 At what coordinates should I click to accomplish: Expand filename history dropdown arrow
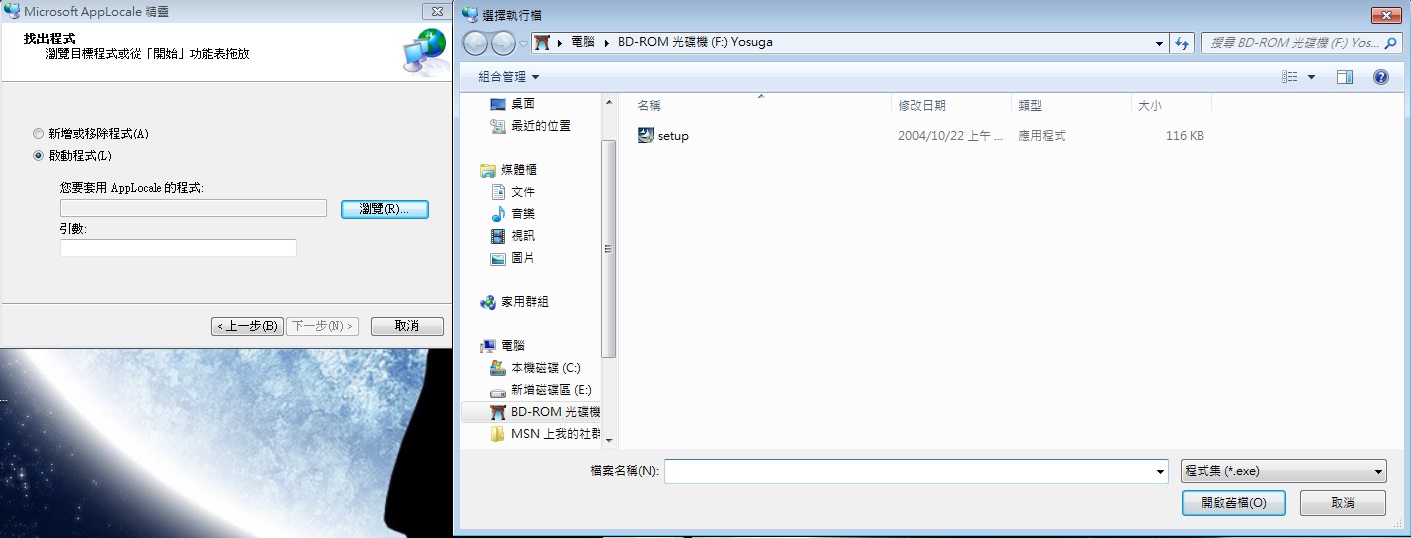click(1160, 471)
